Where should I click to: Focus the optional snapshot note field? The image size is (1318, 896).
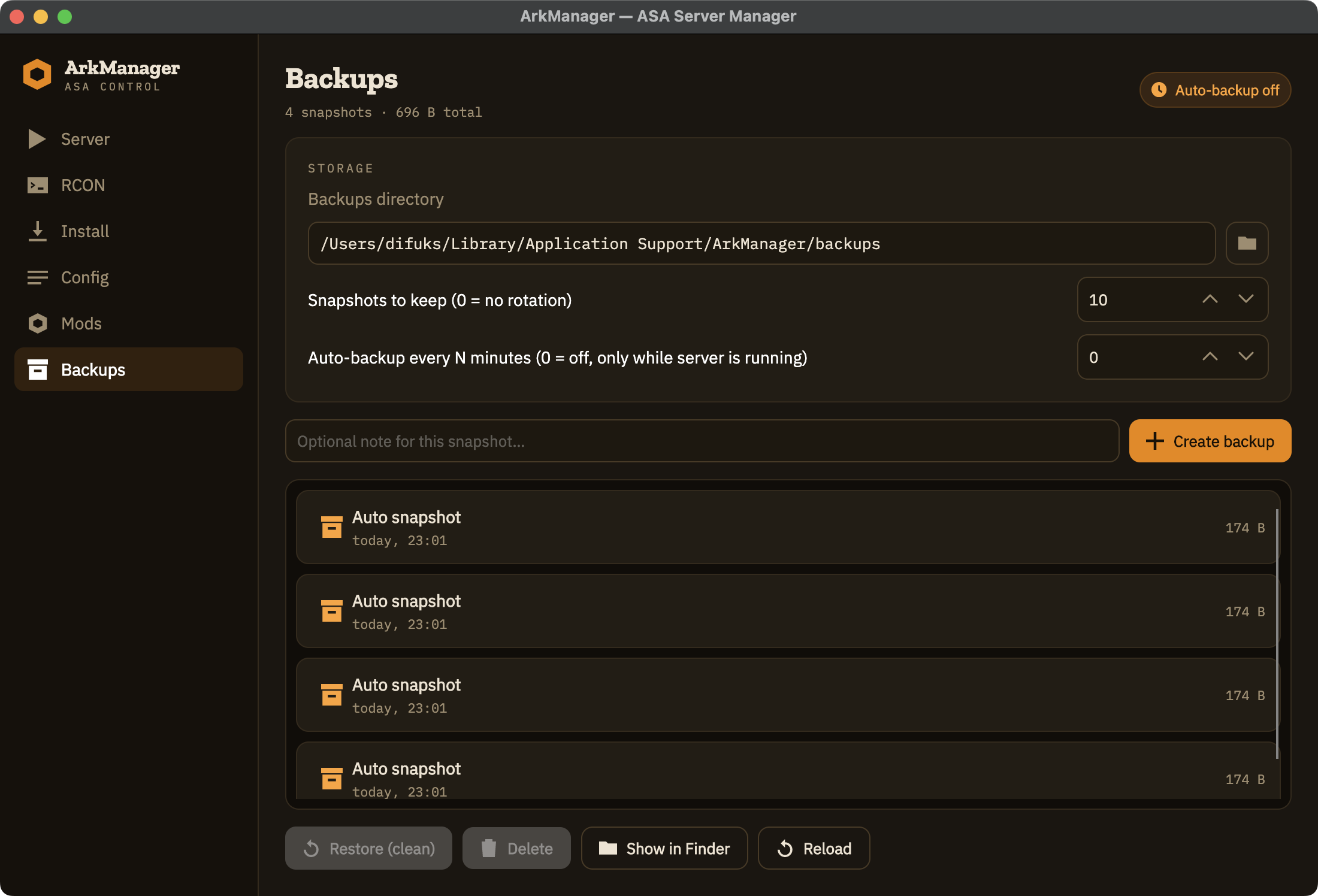[702, 441]
